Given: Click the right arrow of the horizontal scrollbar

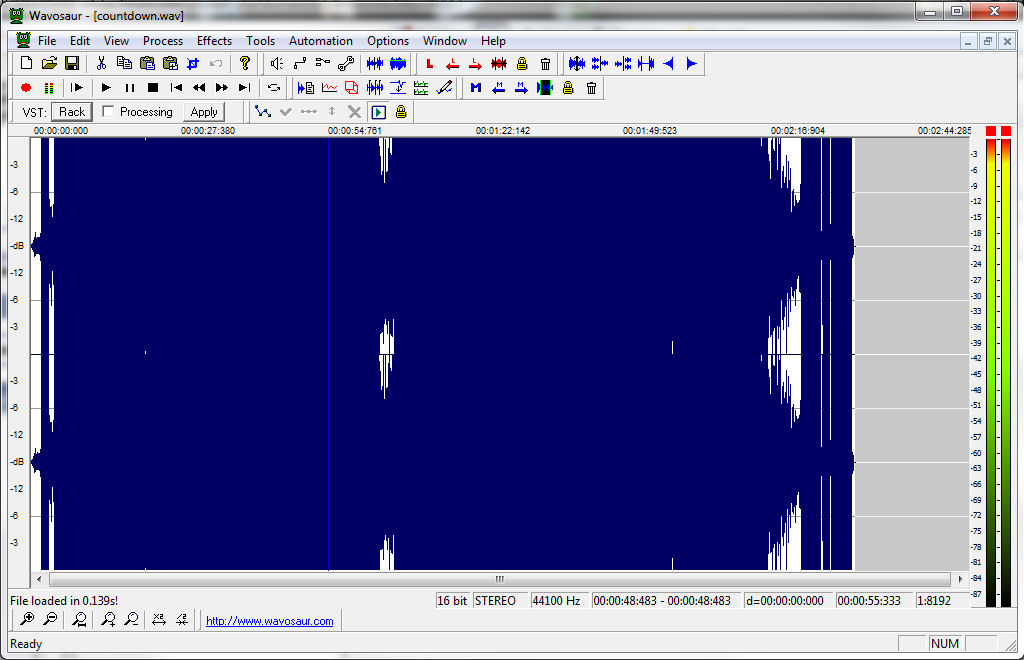Looking at the screenshot, I should pos(960,579).
